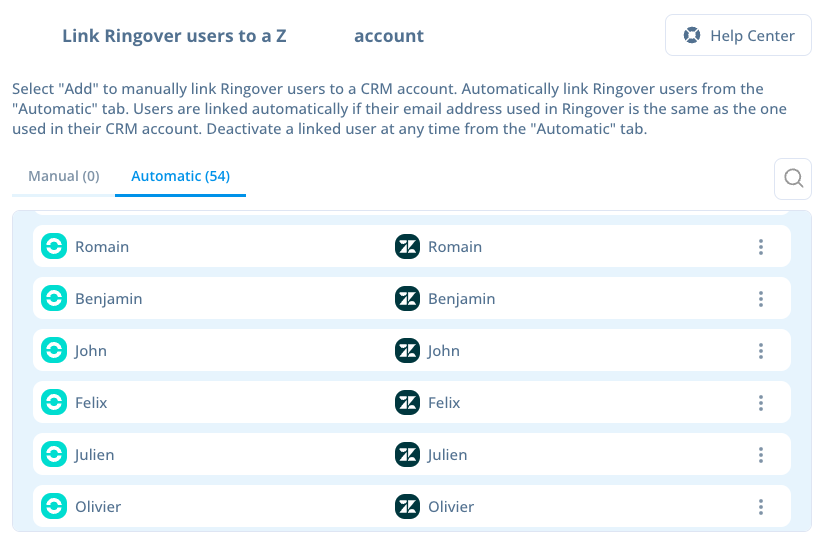Image resolution: width=828 pixels, height=542 pixels.
Task: Click Ringover user name Julien
Action: point(95,455)
